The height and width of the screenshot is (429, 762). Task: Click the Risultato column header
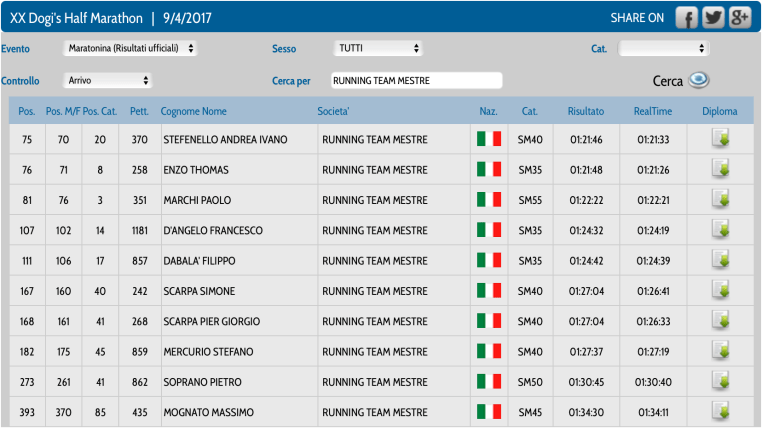pyautogui.click(x=585, y=111)
